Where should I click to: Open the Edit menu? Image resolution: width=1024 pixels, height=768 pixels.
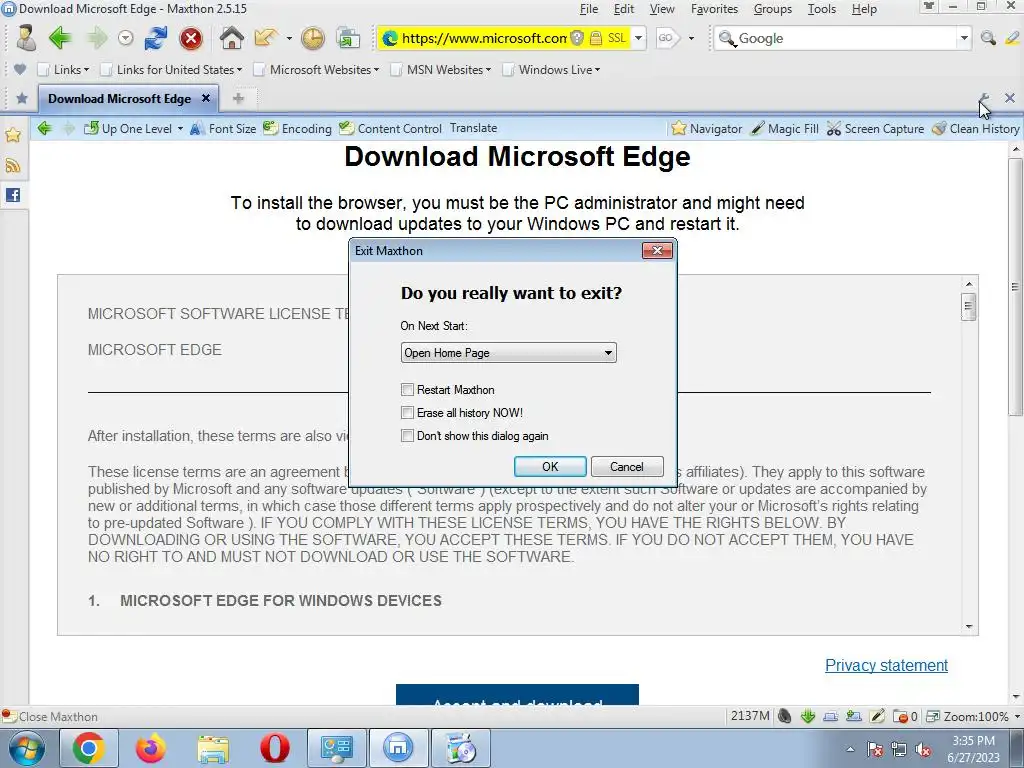click(624, 9)
